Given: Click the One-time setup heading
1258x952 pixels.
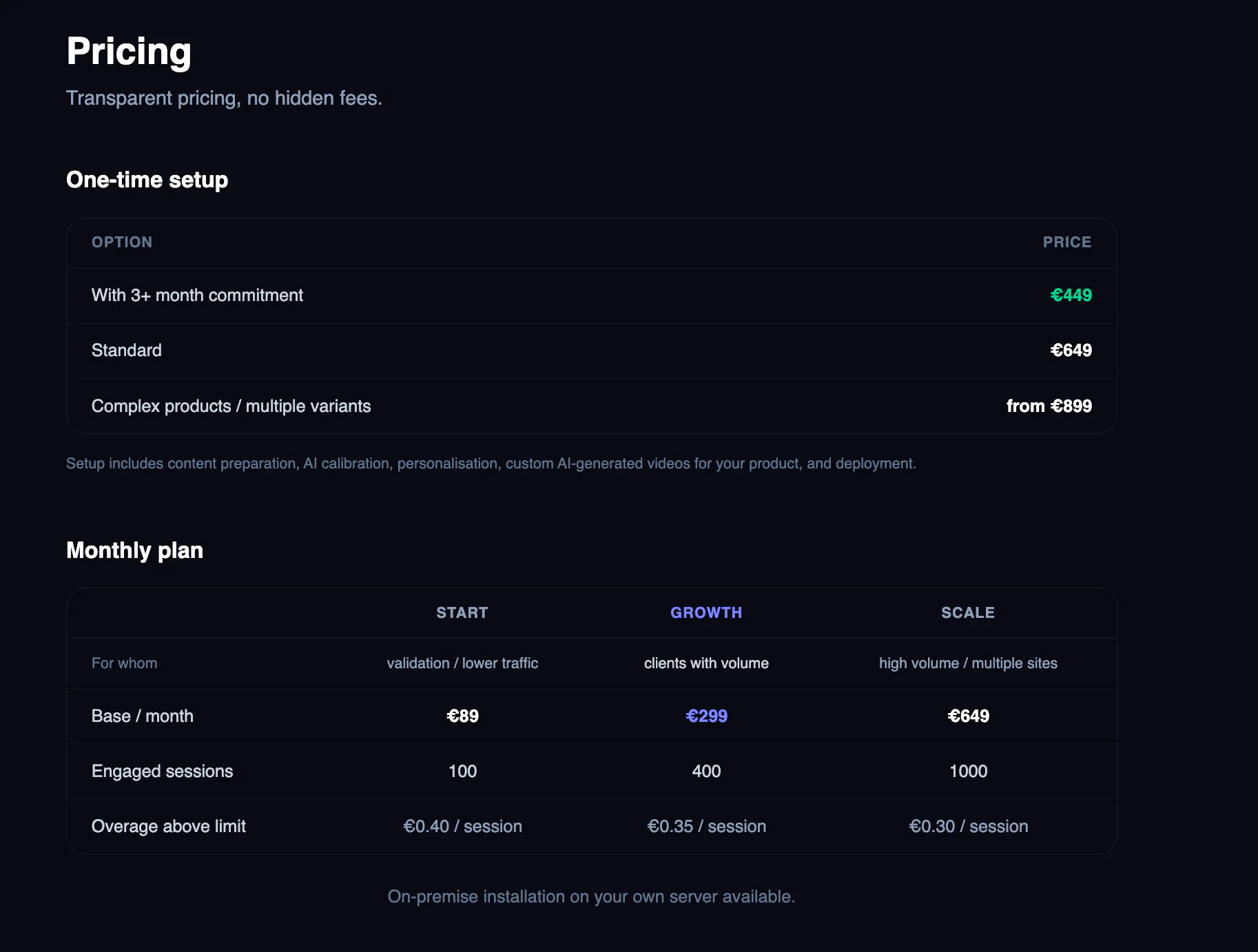Looking at the screenshot, I should [x=147, y=180].
